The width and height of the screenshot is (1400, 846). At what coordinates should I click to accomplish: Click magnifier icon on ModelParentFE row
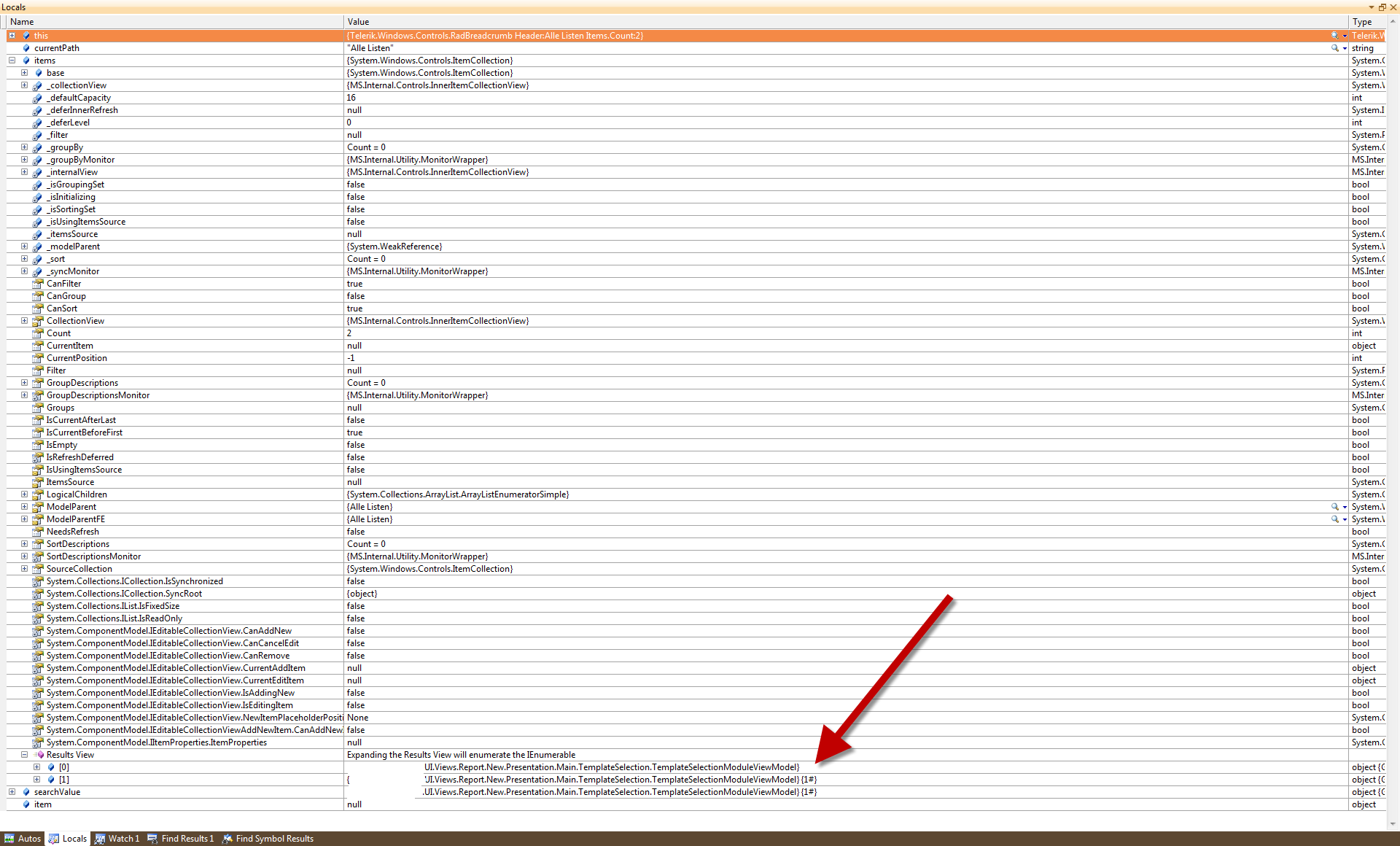pyautogui.click(x=1334, y=519)
